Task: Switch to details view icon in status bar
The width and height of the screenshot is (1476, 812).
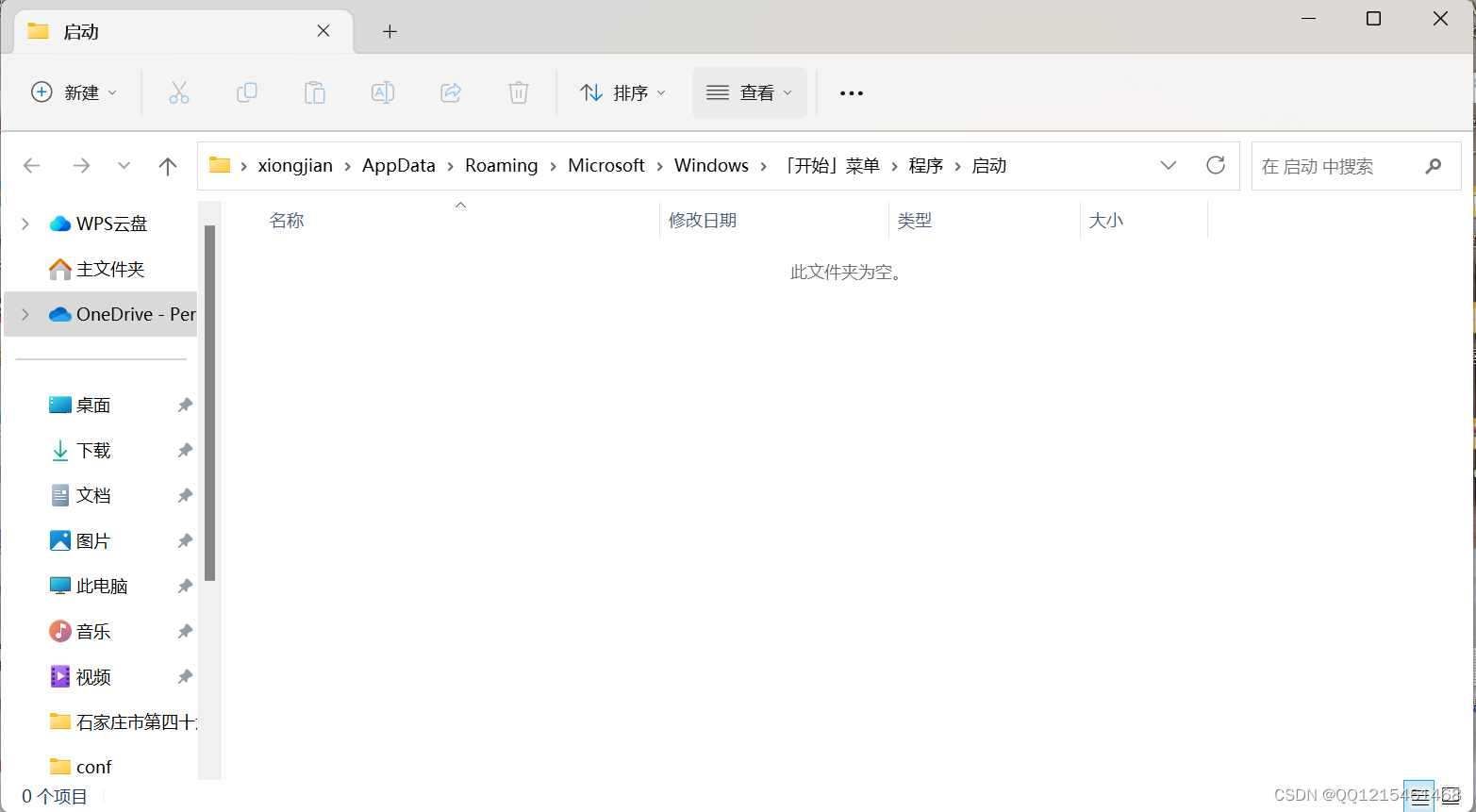Action: click(x=1419, y=797)
